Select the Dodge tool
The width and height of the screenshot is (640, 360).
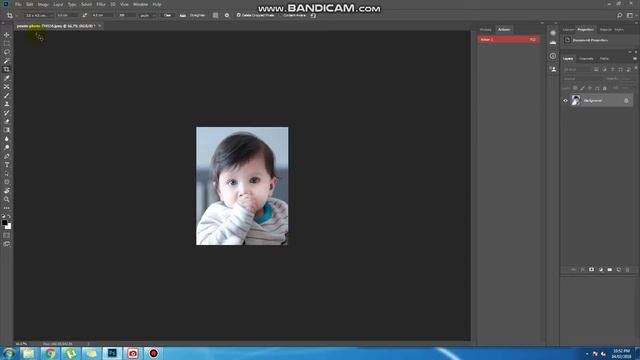click(x=7, y=147)
